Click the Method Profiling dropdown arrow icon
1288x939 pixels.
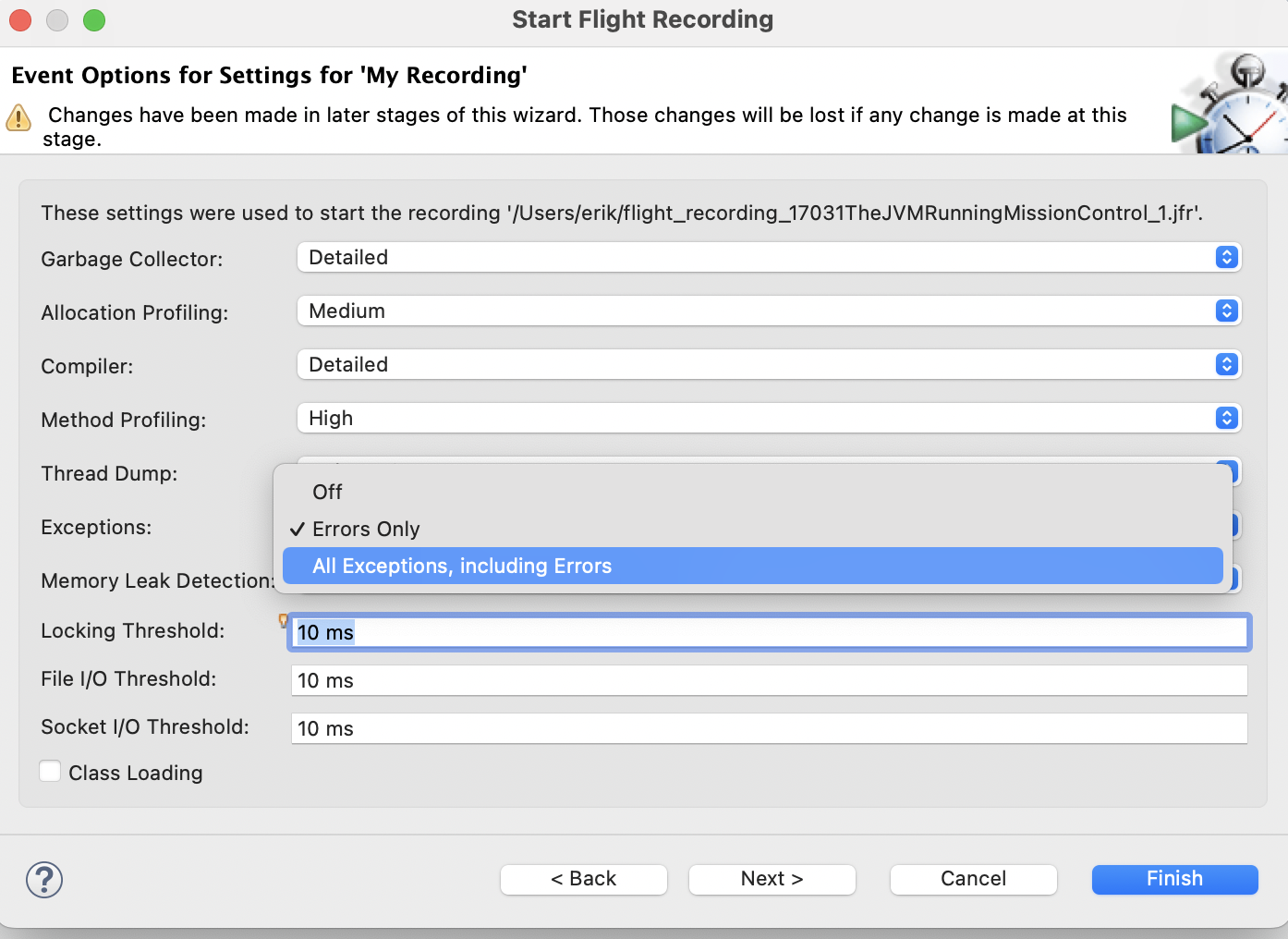[1226, 419]
